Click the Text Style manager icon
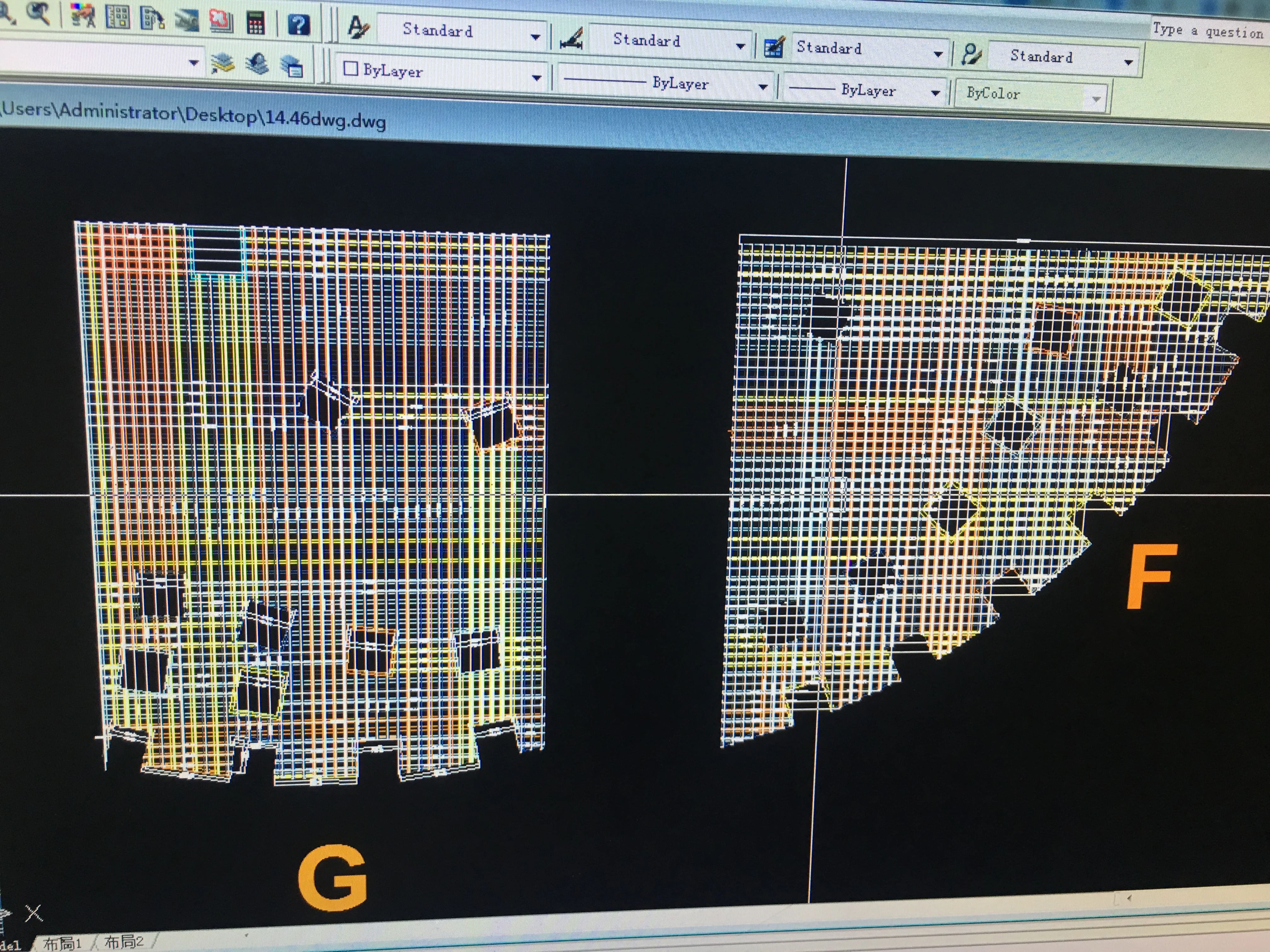 click(x=359, y=27)
